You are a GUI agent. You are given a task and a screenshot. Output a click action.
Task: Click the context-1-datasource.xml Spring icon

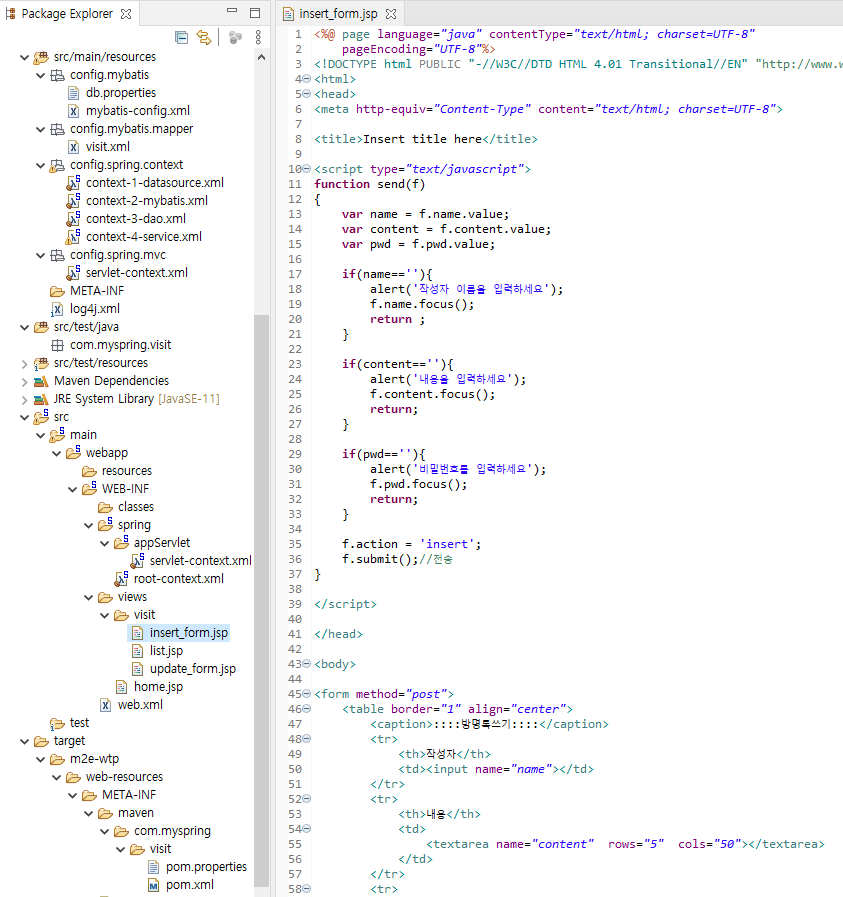point(73,182)
